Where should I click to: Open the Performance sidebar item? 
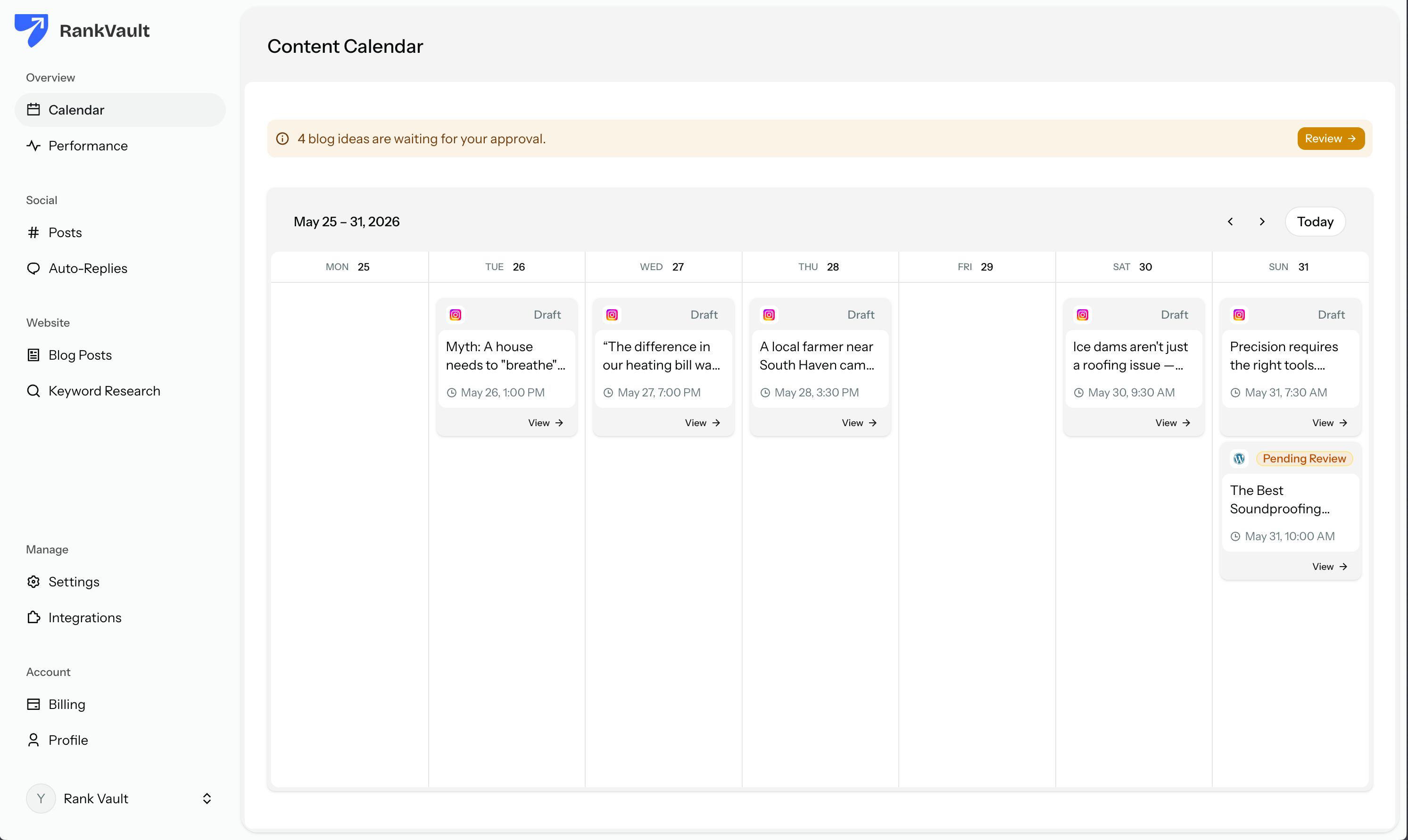tap(120, 146)
